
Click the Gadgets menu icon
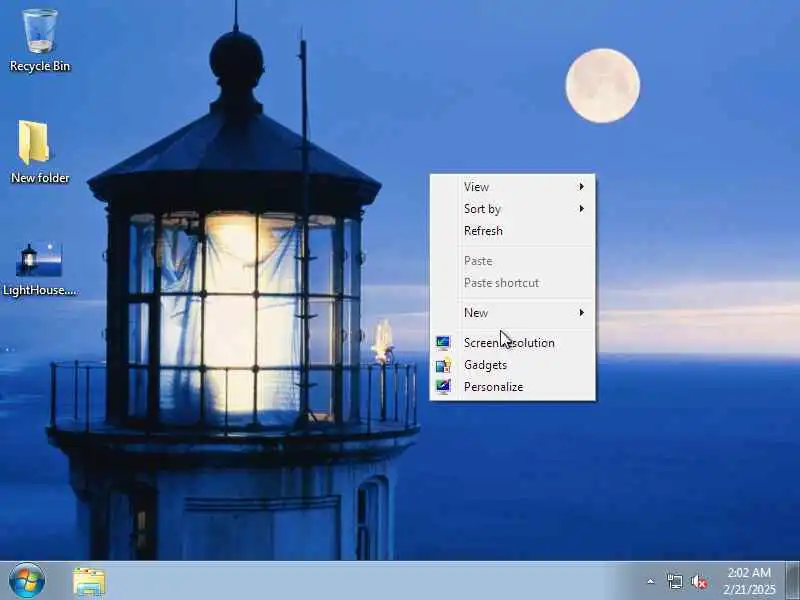(x=443, y=365)
